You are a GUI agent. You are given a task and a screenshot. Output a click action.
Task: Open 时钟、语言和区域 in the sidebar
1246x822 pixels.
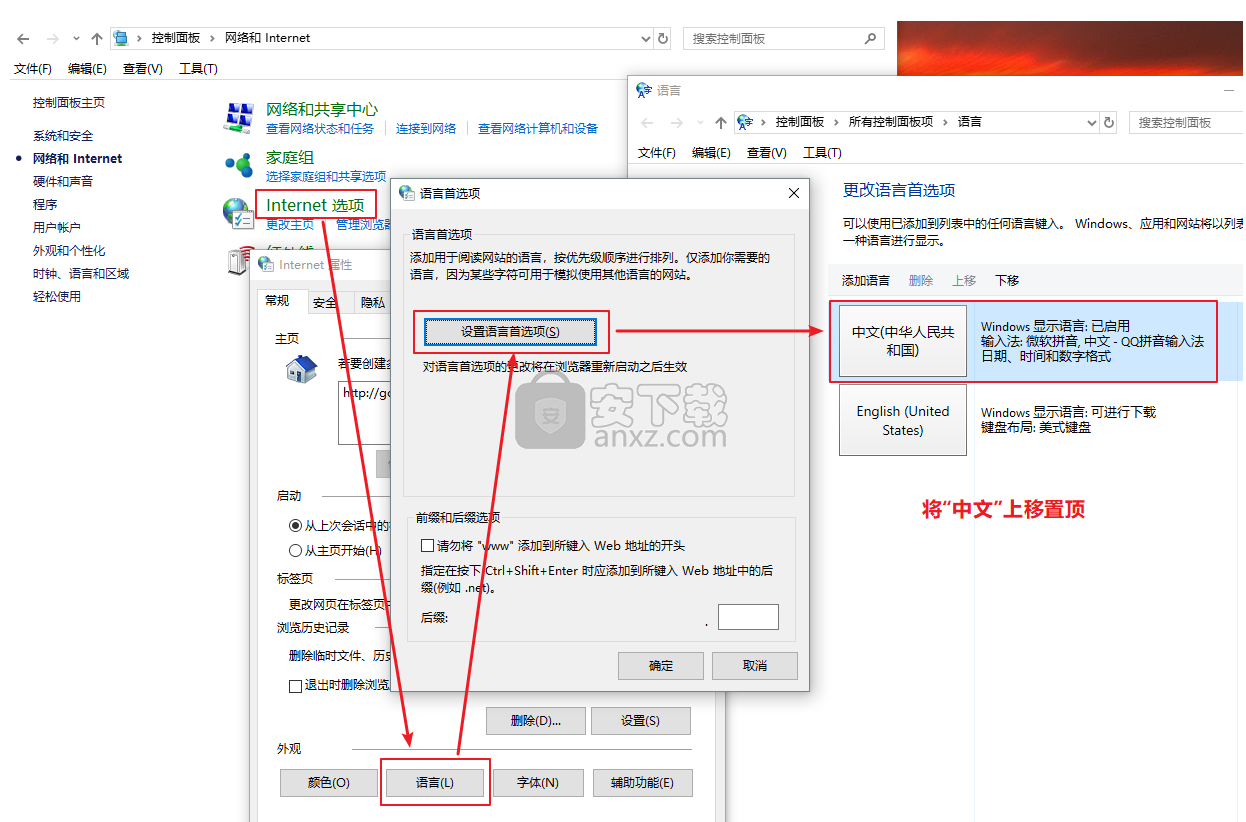[81, 273]
